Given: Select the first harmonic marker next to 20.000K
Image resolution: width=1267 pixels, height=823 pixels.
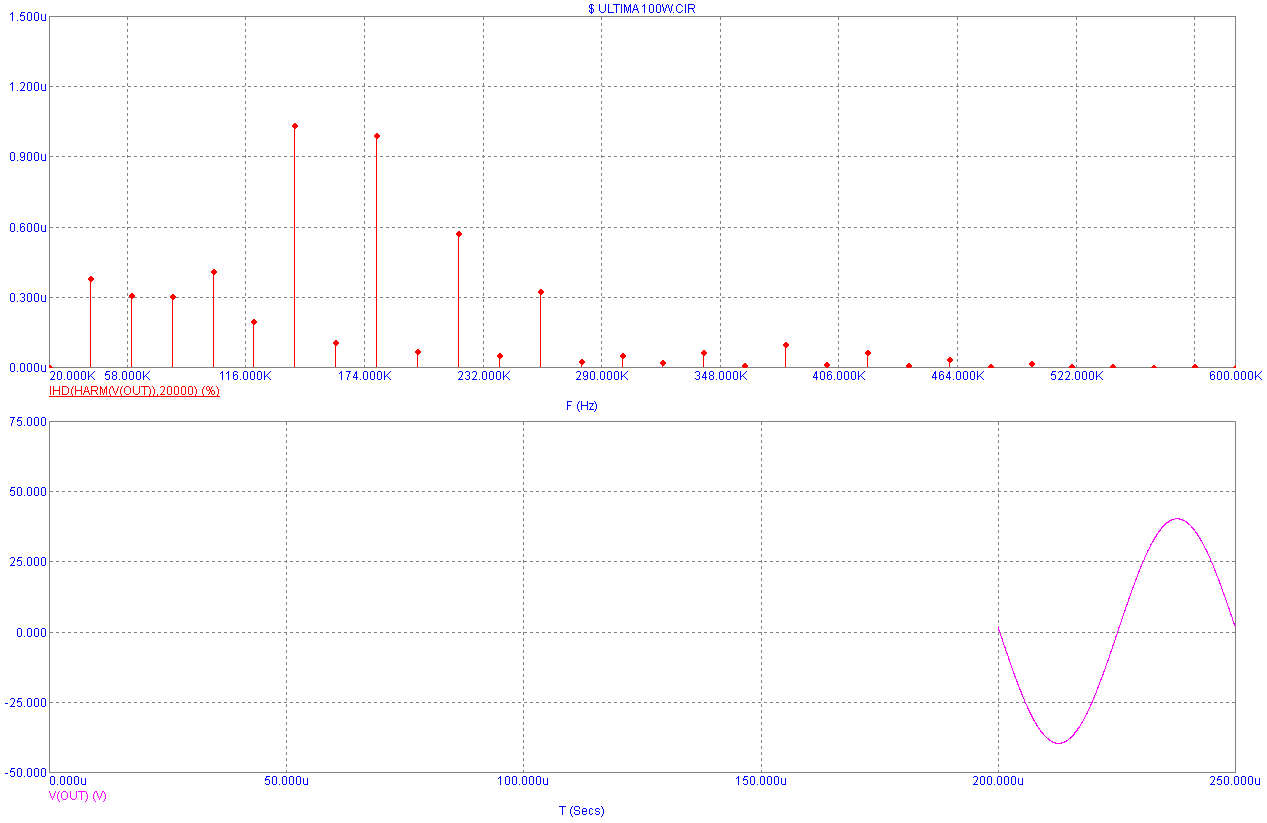Looking at the screenshot, I should 91,279.
